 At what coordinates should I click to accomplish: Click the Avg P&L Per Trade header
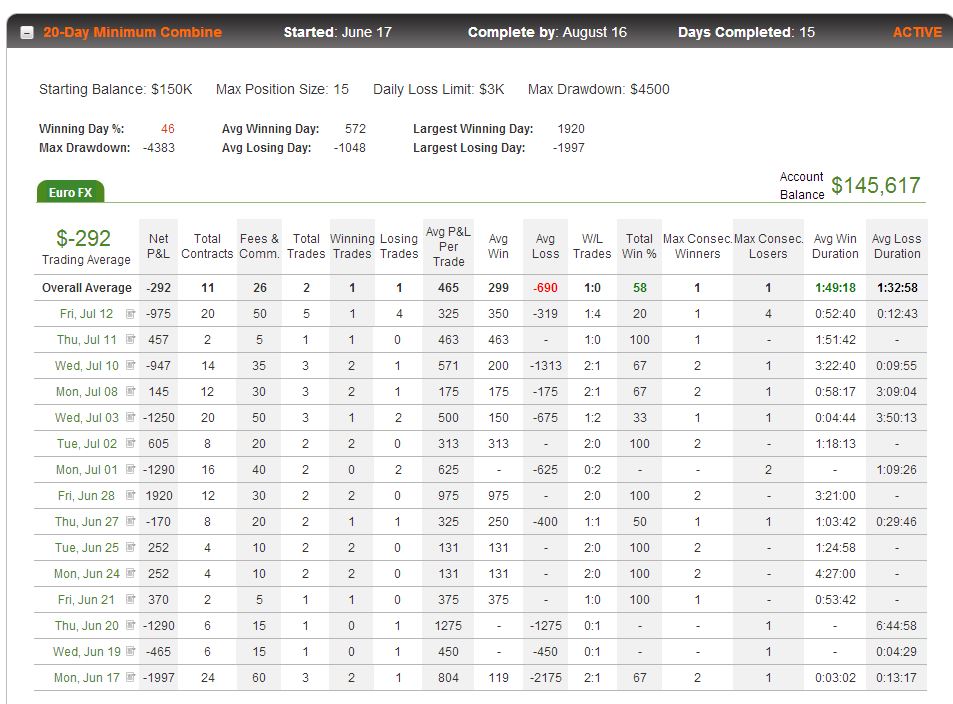pyautogui.click(x=449, y=246)
